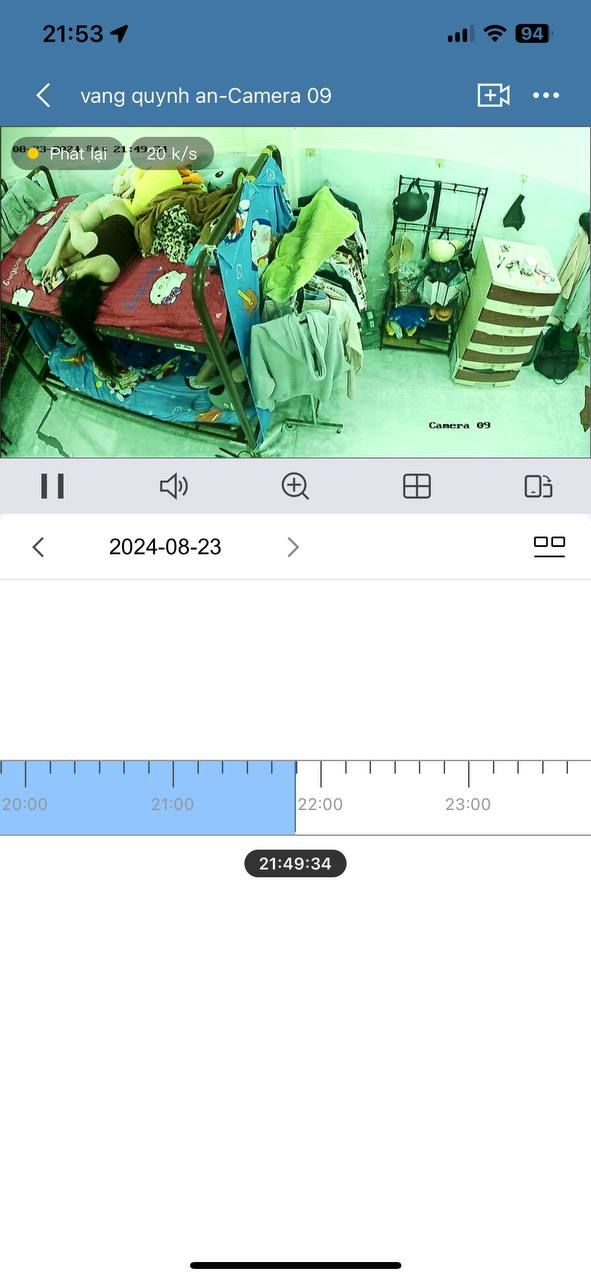Toggle the speaker sound icon

click(174, 486)
